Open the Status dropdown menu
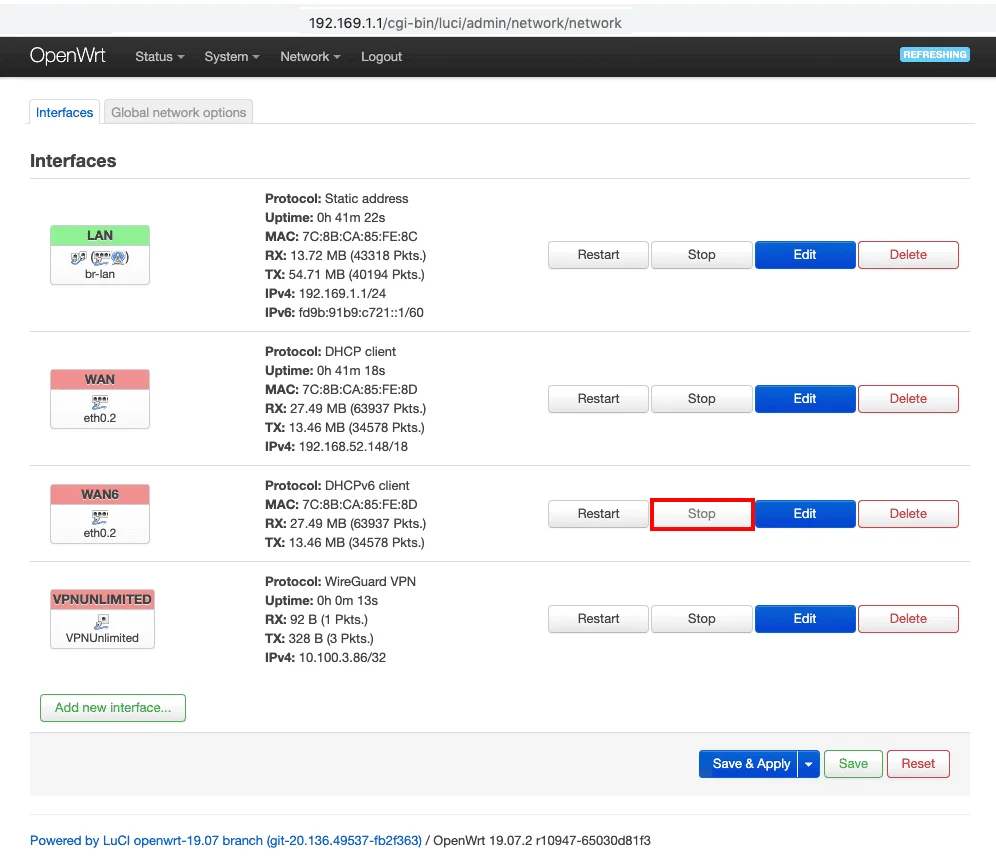Screen dimensions: 996x861 pyautogui.click(x=159, y=57)
